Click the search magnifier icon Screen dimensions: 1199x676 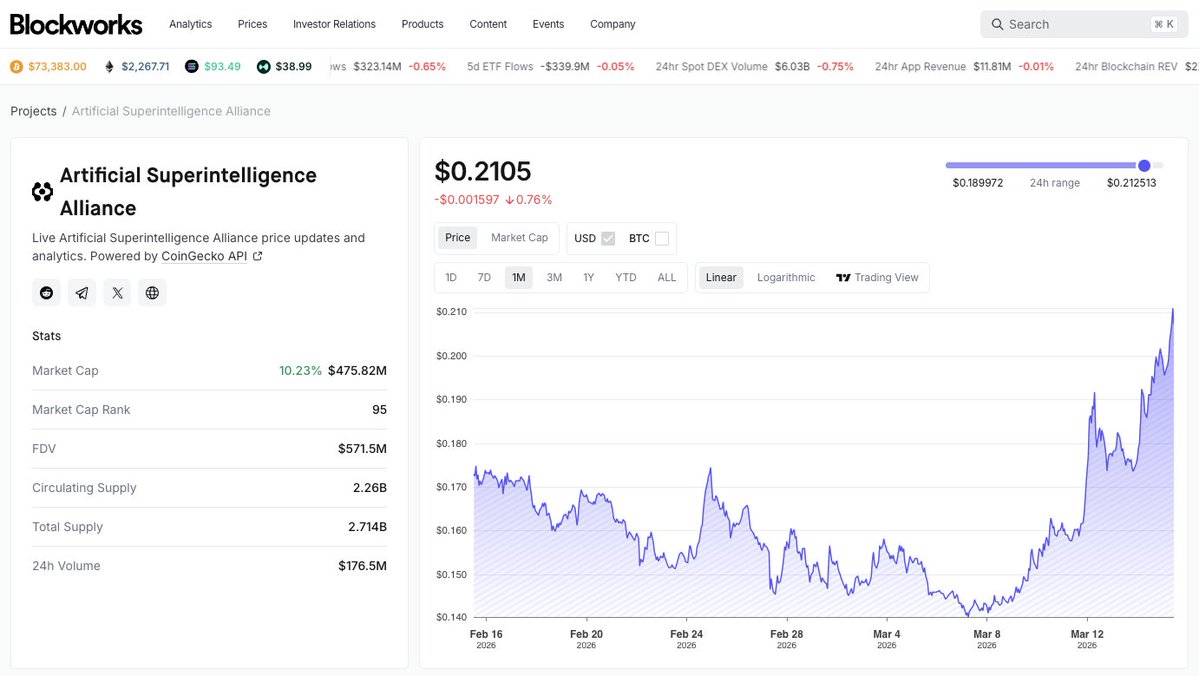click(997, 24)
